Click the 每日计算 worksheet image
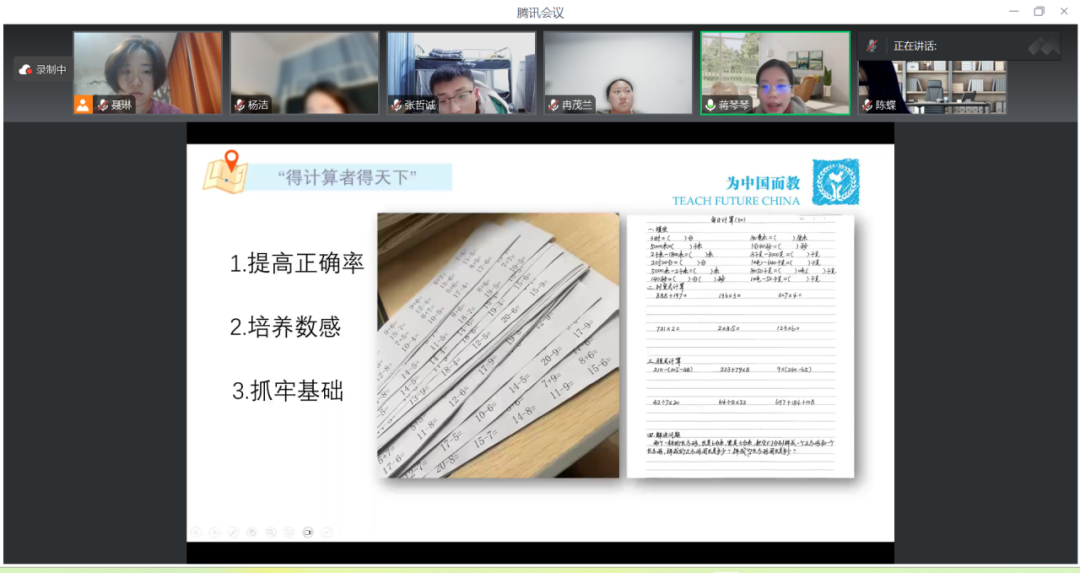The height and width of the screenshot is (573, 1080). click(740, 346)
